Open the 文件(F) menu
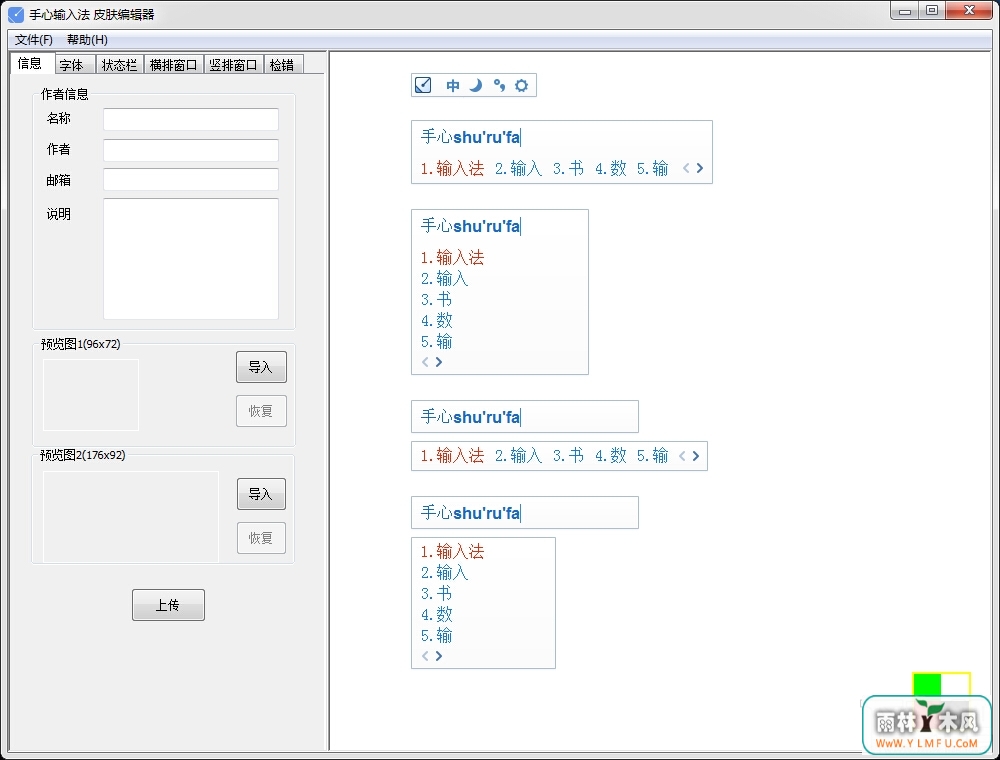 [x=34, y=40]
